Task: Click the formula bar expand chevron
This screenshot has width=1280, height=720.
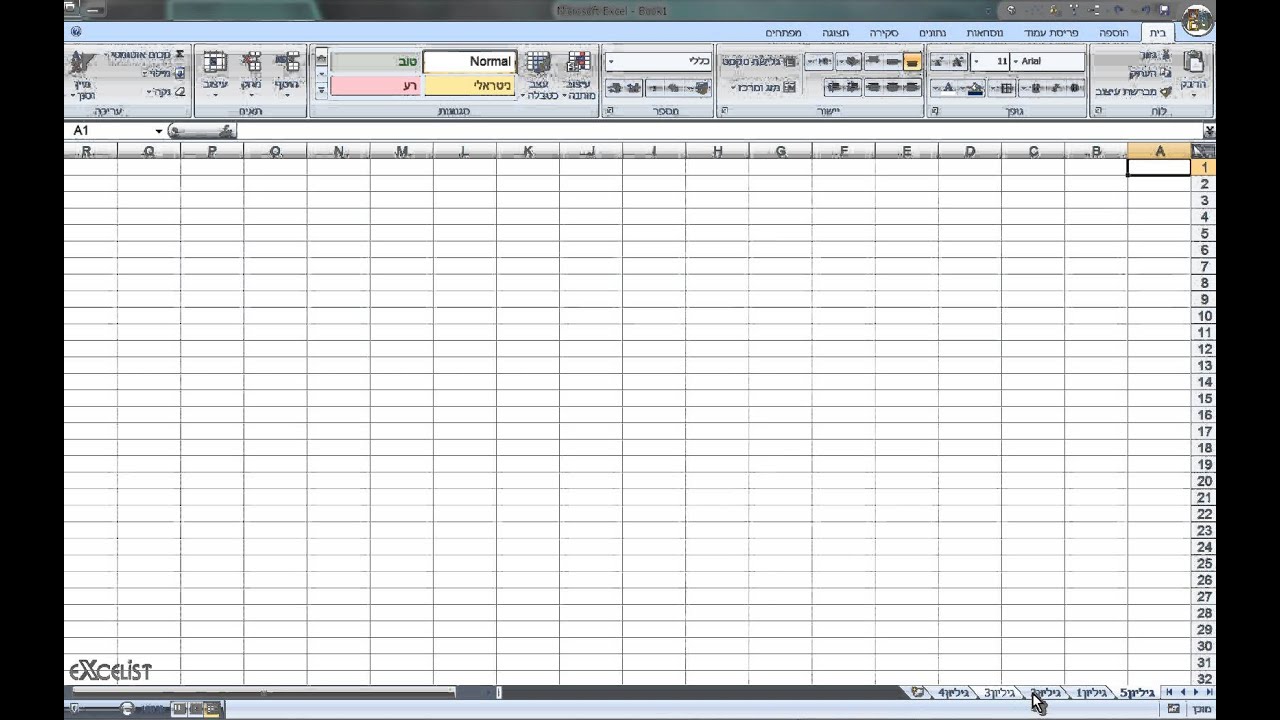Action: [x=1210, y=131]
